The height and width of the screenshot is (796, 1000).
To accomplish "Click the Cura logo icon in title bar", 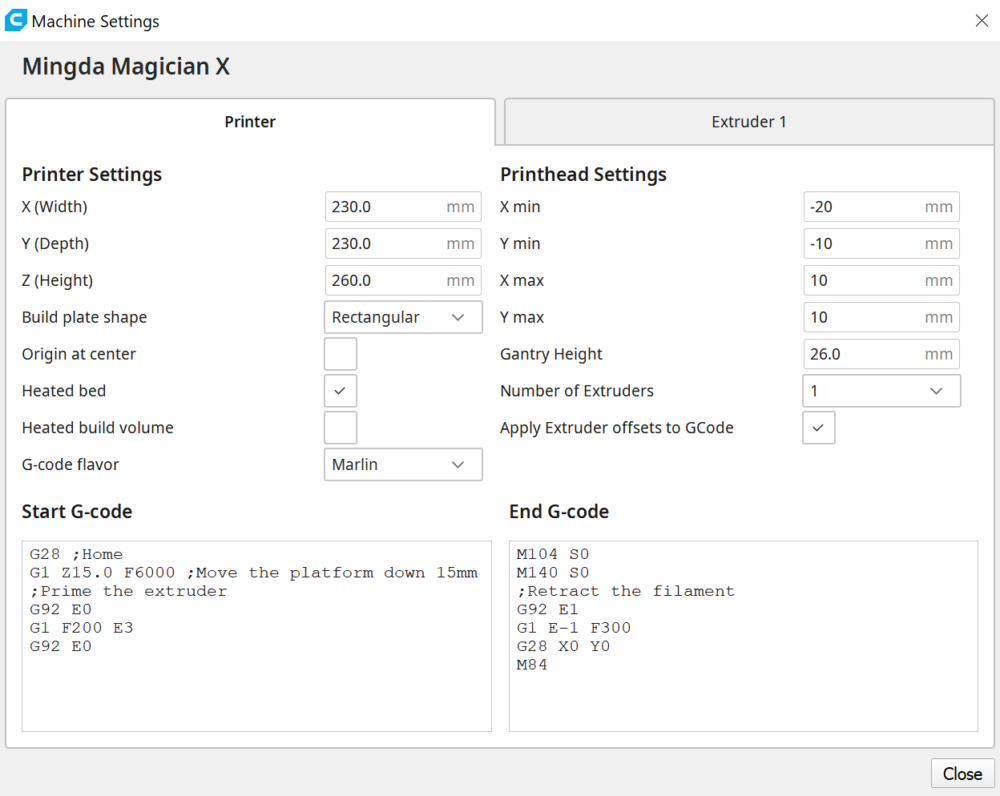I will 15,20.
